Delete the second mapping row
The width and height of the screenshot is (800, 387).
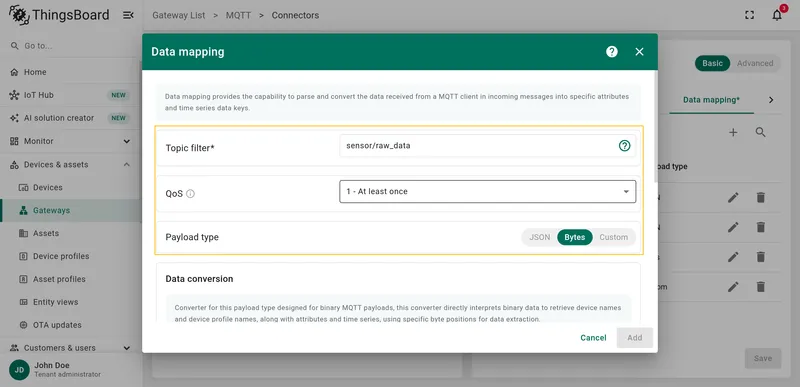(760, 227)
